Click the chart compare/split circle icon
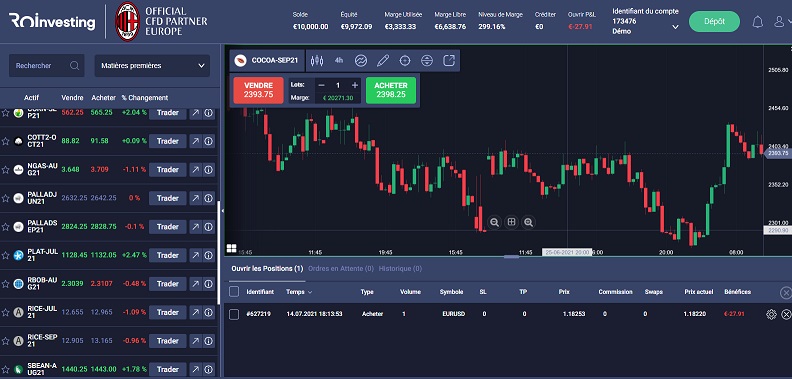792x379 pixels. click(427, 61)
